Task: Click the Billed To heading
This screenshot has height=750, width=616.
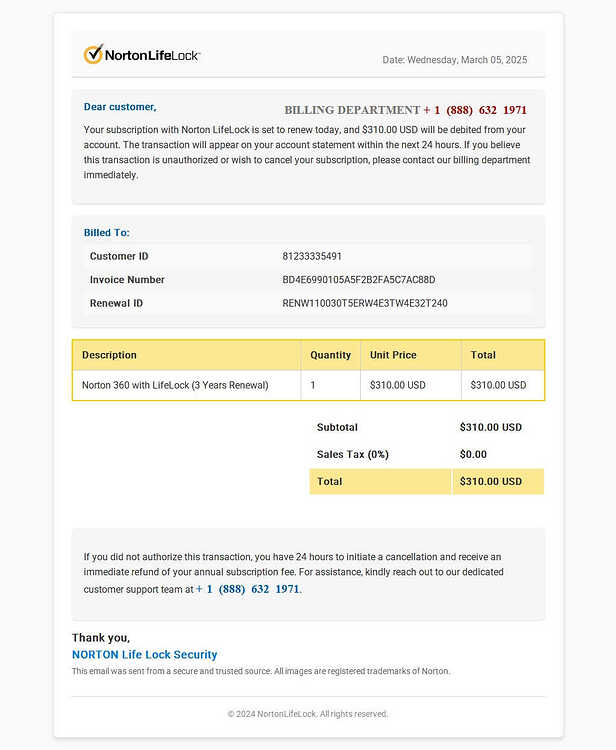Action: pyautogui.click(x=107, y=232)
